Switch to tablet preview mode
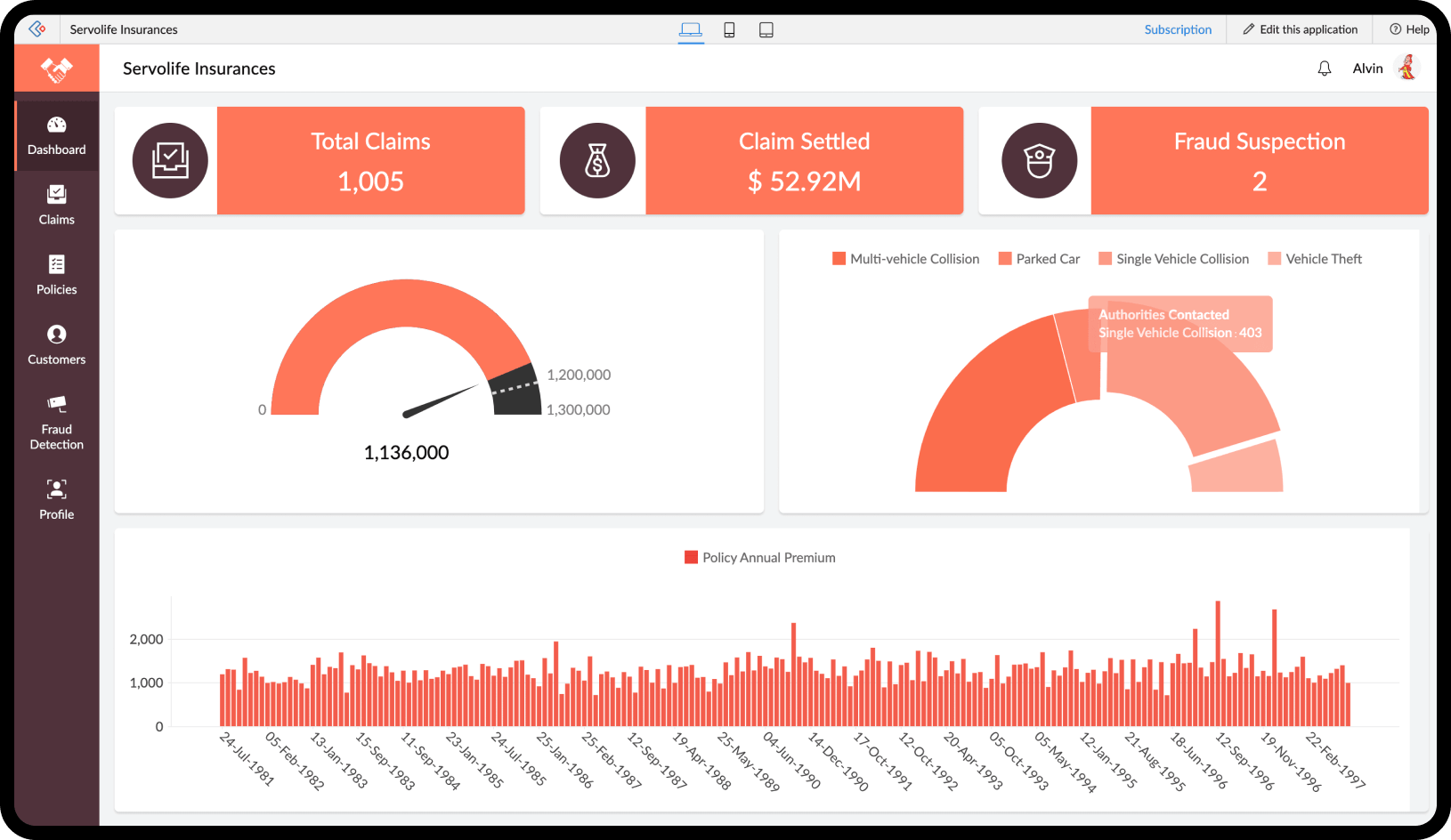 [x=766, y=30]
